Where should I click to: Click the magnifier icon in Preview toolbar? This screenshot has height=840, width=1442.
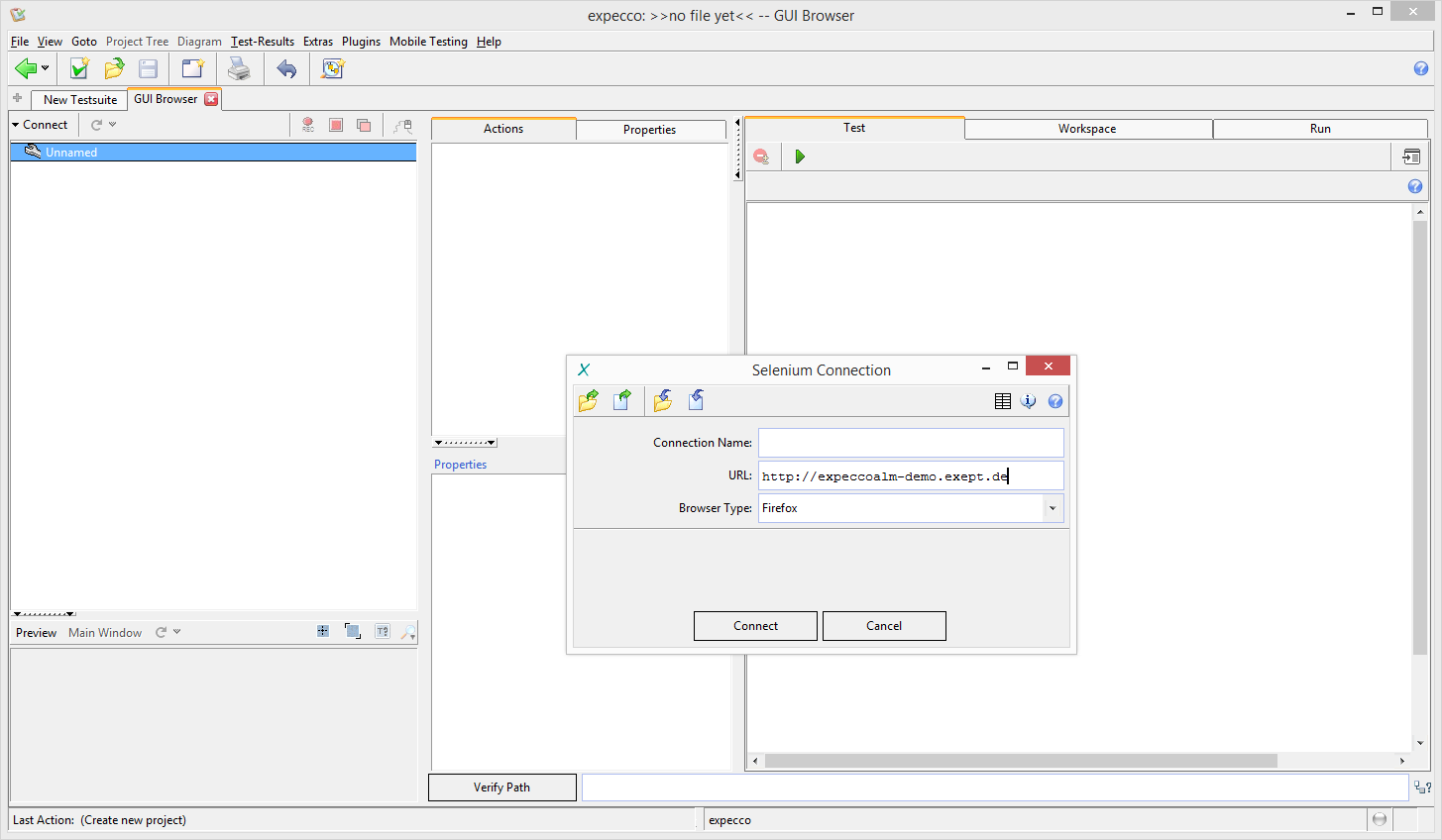coord(407,632)
